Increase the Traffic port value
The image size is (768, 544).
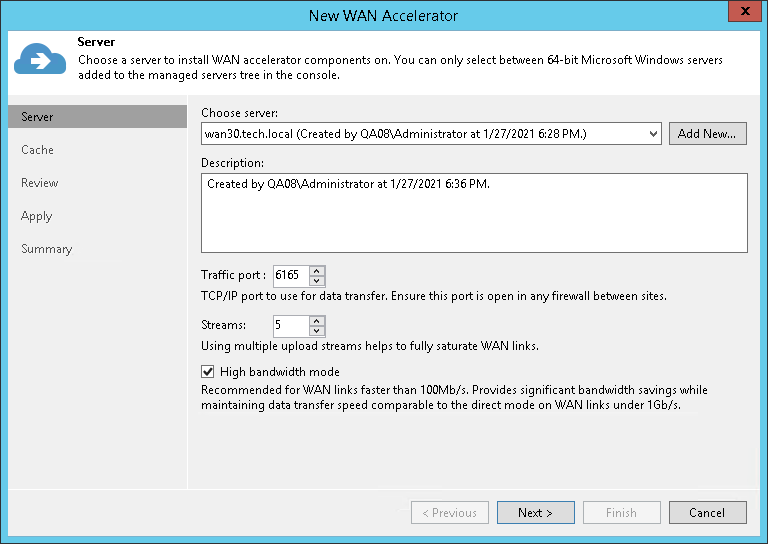click(317, 270)
